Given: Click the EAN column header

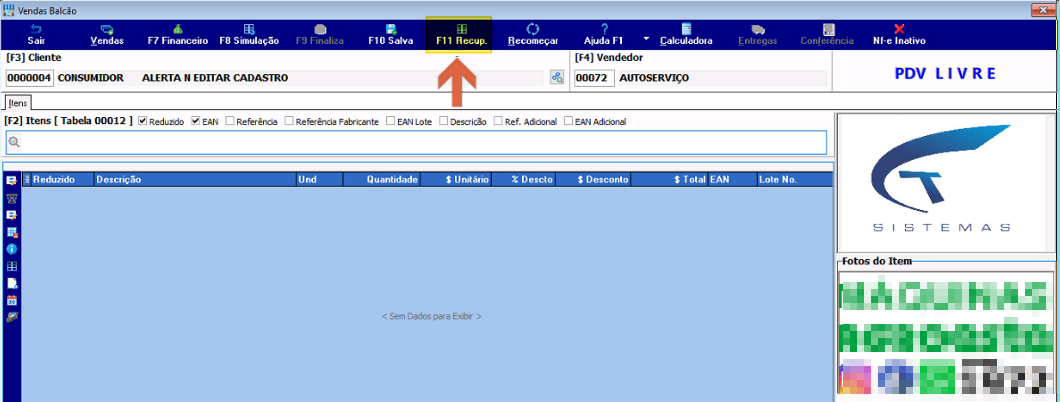Looking at the screenshot, I should pos(731,180).
